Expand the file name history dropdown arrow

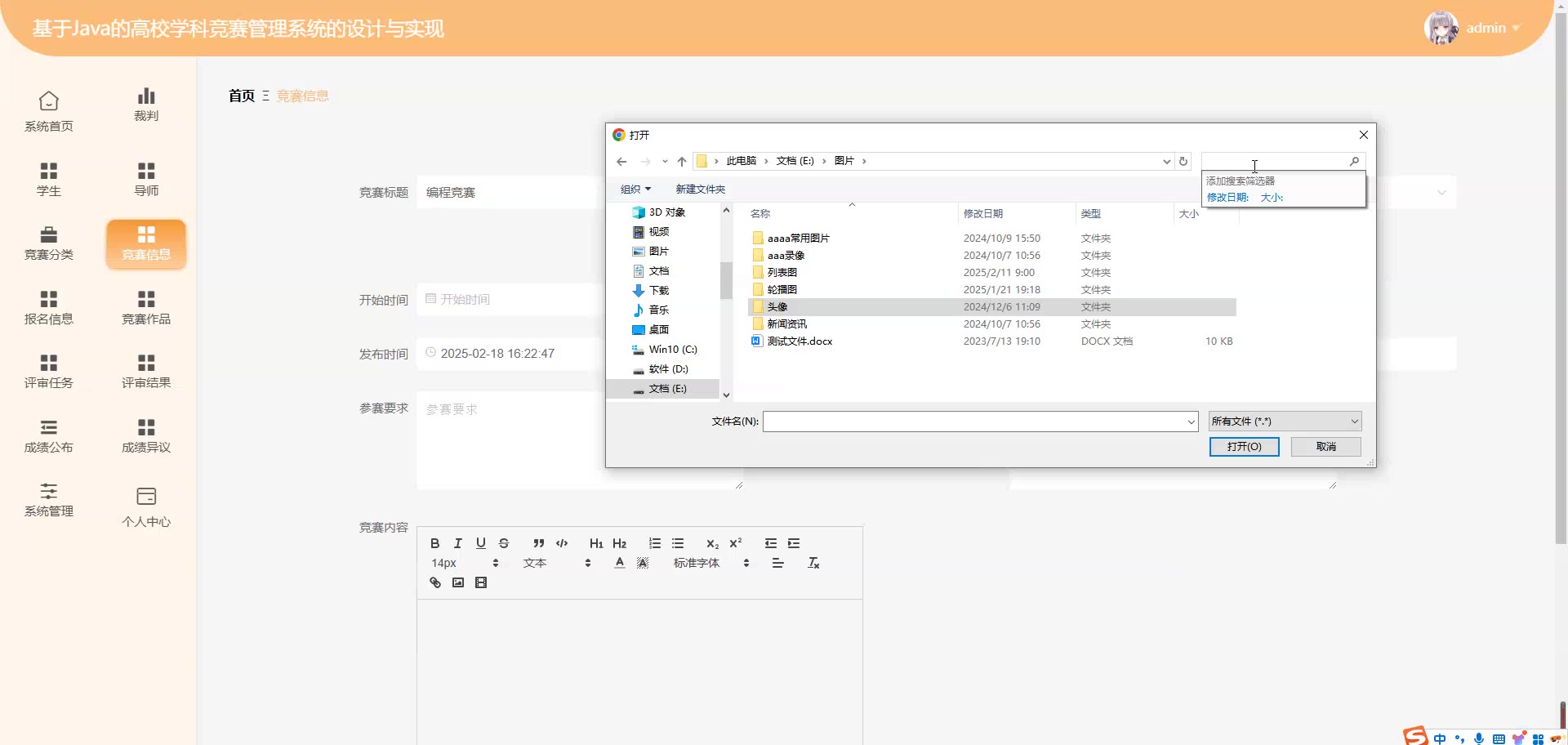tap(1191, 422)
